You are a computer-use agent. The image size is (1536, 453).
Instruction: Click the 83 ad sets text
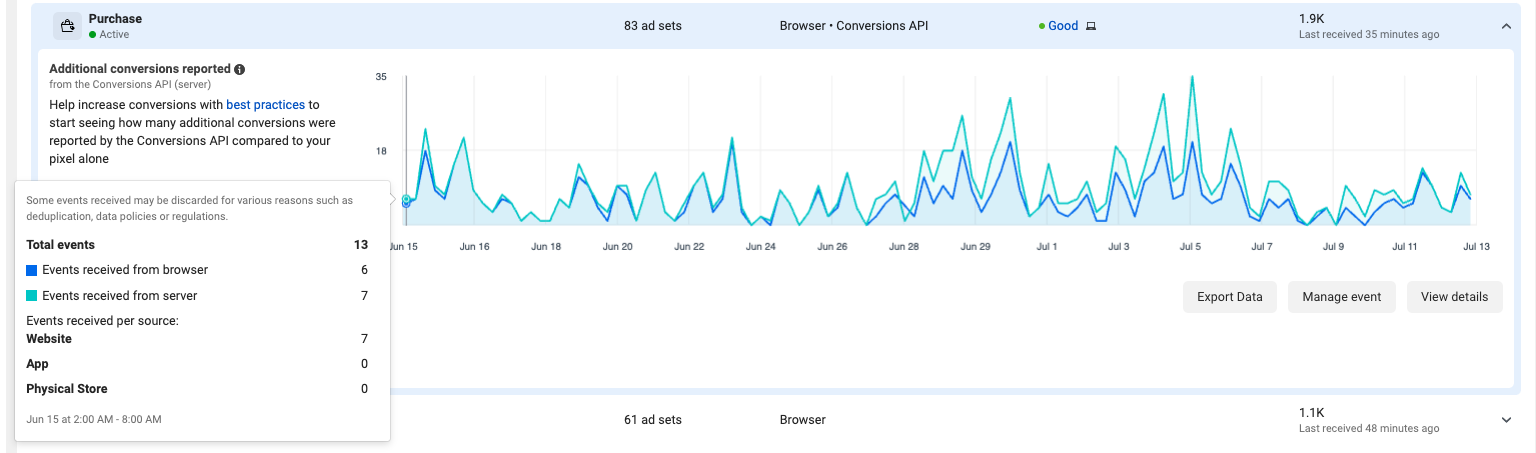pyautogui.click(x=652, y=26)
